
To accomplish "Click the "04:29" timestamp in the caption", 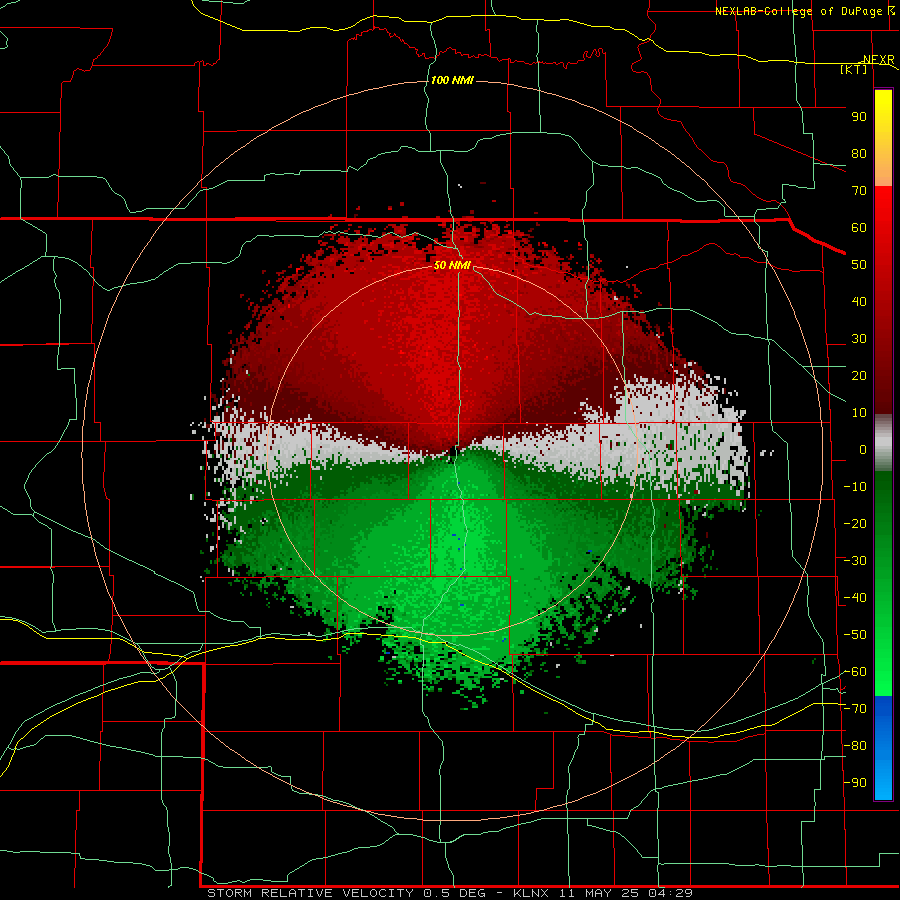I will pyautogui.click(x=671, y=893).
